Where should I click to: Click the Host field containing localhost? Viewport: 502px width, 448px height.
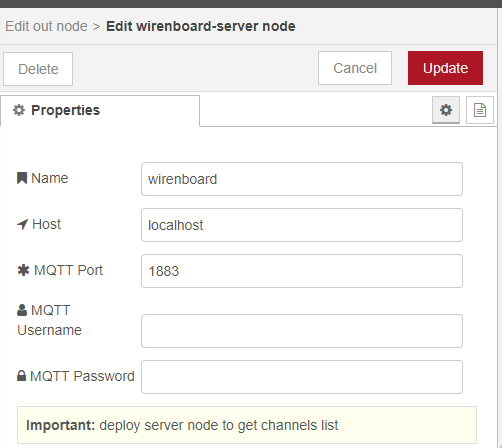(302, 225)
